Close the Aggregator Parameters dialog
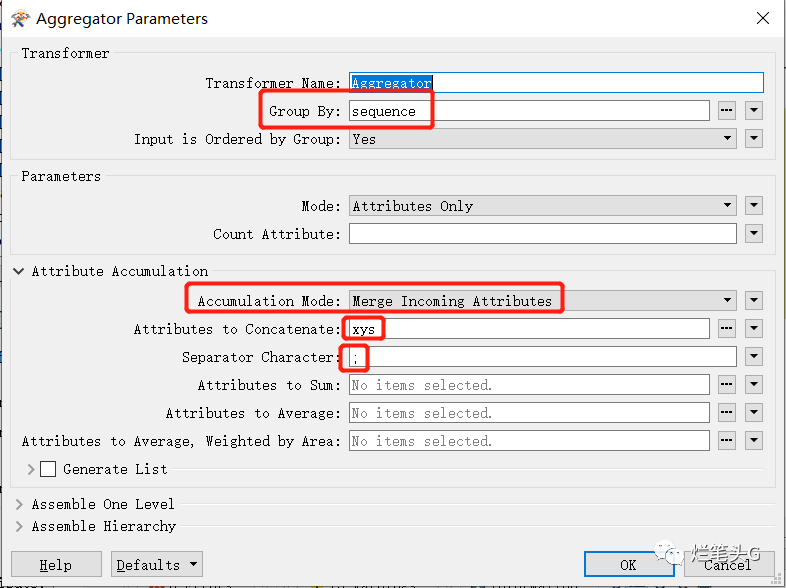786x588 pixels. pyautogui.click(x=763, y=19)
